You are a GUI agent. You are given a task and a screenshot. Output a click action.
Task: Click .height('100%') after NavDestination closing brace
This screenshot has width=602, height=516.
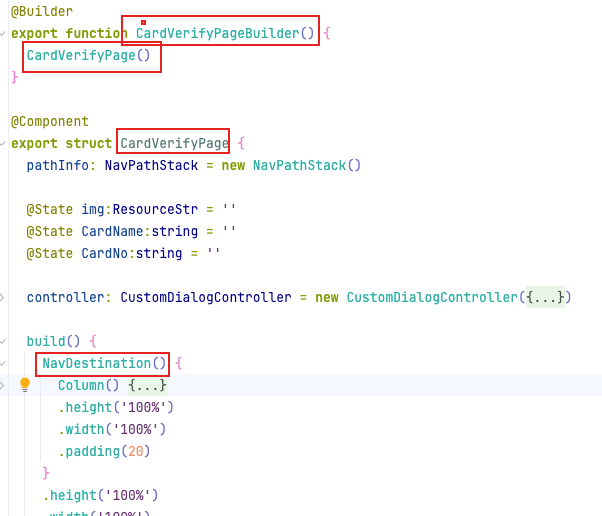100,495
